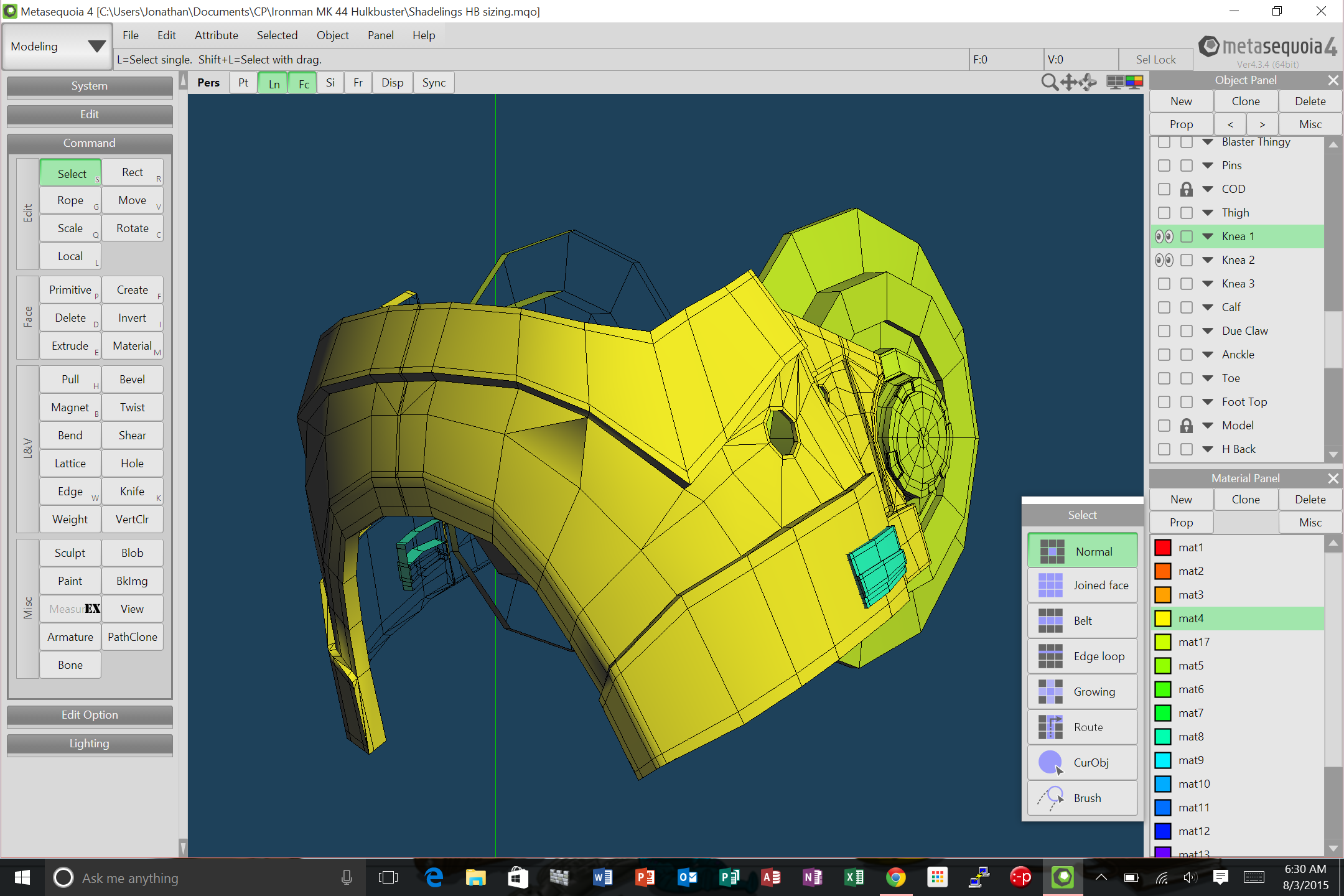The image size is (1344, 896).
Task: Close the Material Panel
Action: pos(1333,478)
